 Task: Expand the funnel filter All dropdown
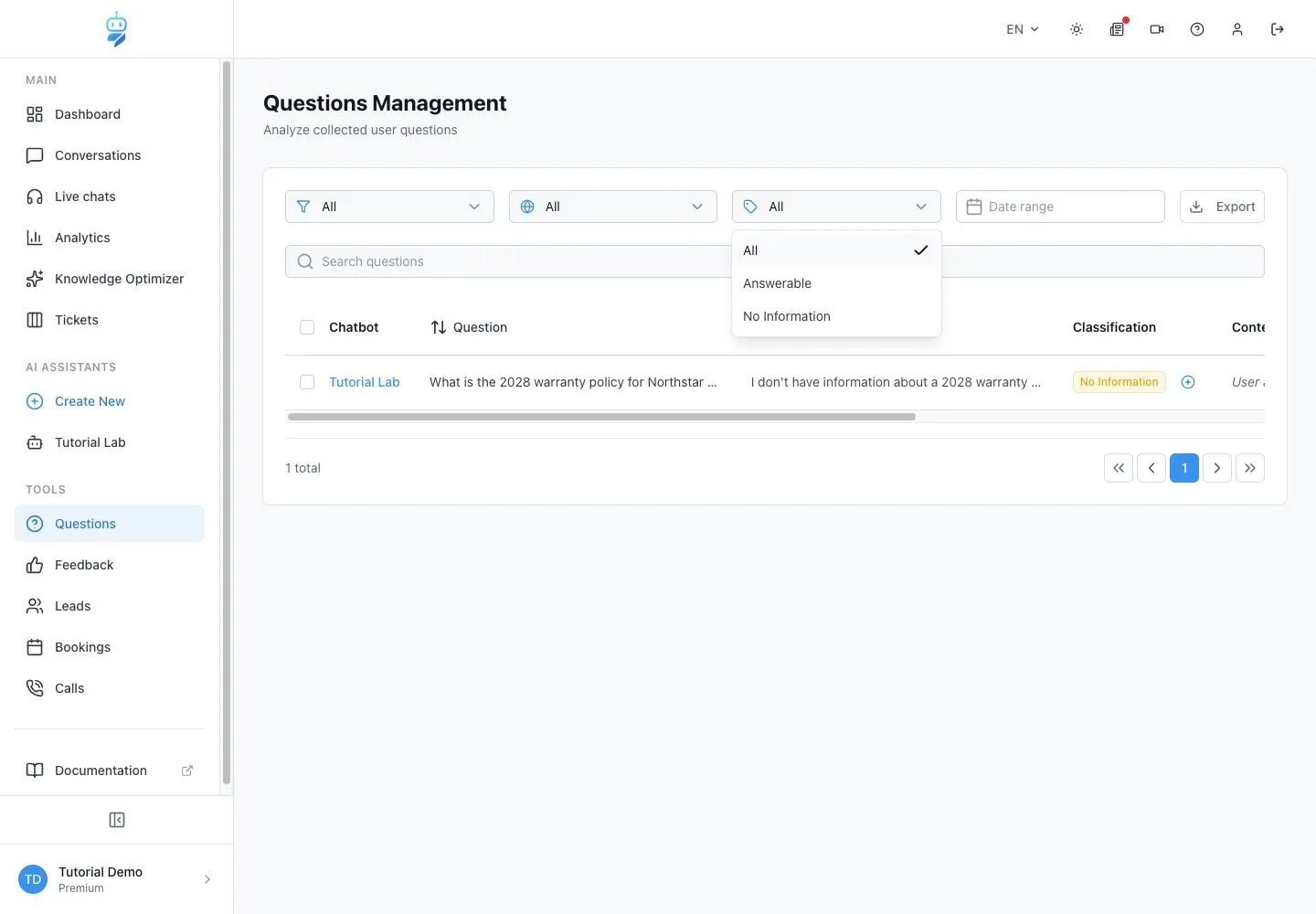coord(389,207)
